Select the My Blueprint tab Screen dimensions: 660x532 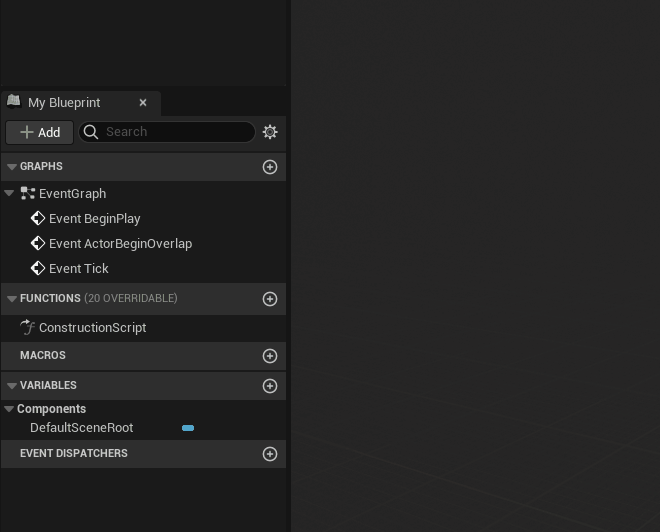[64, 103]
